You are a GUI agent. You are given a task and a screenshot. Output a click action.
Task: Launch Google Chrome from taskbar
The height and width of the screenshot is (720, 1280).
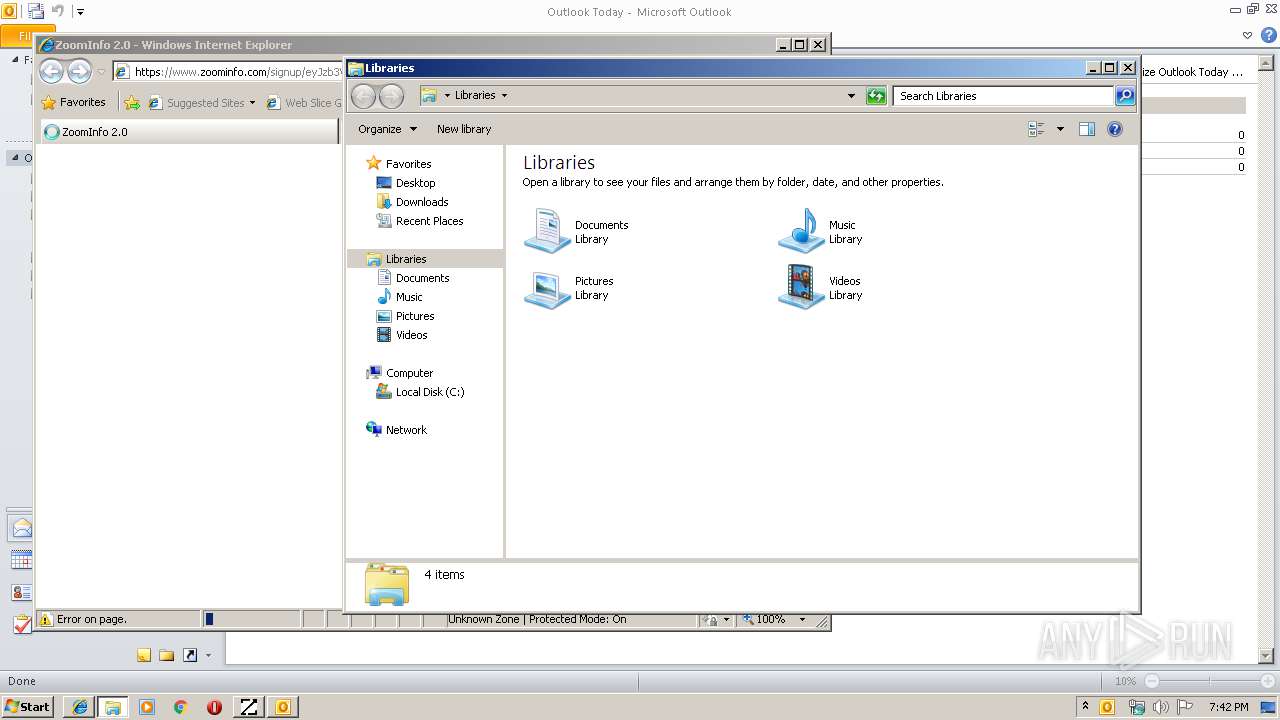click(x=181, y=707)
